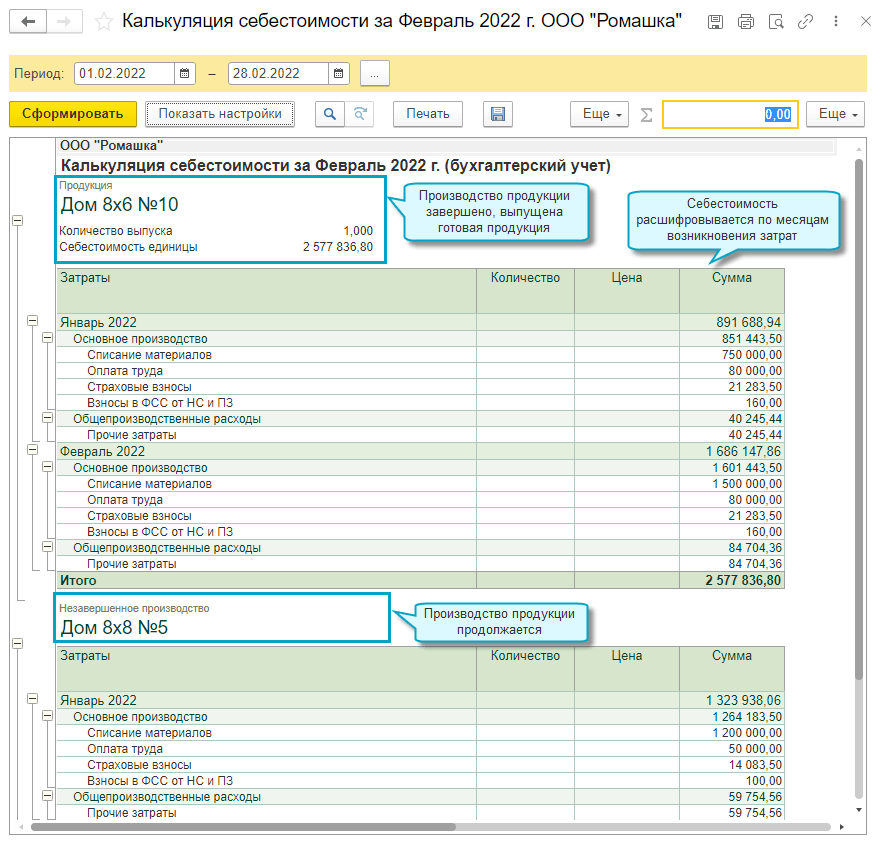Open the three-dot menu in title bar

click(836, 21)
